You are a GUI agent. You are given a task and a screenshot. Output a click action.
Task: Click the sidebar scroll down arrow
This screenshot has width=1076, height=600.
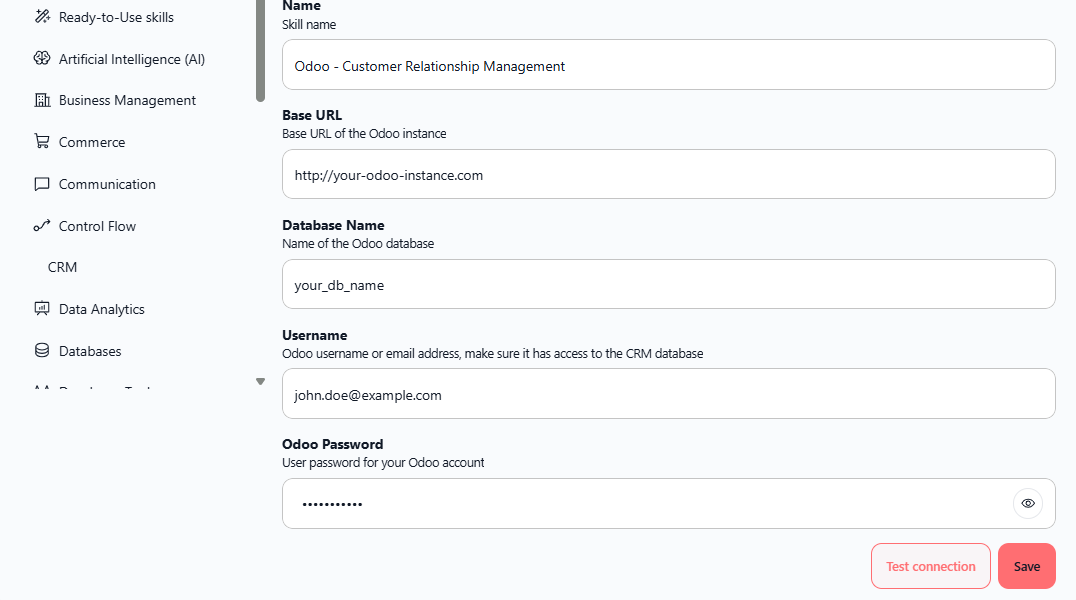pos(260,382)
